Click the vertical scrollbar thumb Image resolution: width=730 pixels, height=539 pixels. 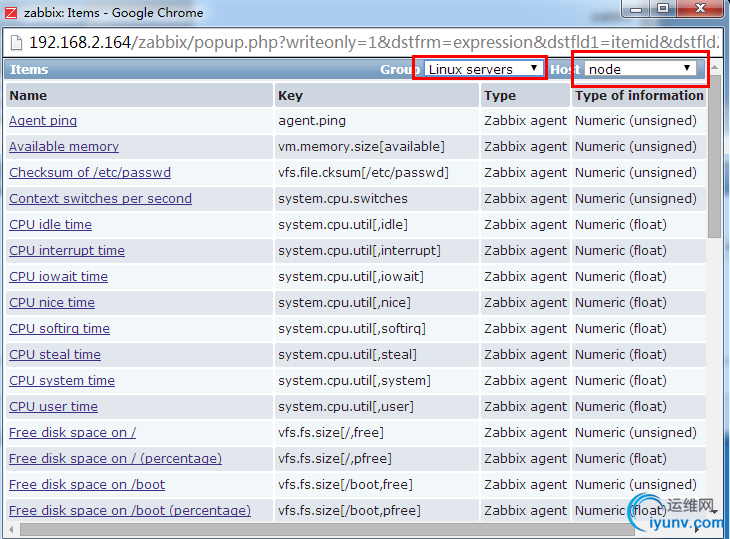point(714,156)
